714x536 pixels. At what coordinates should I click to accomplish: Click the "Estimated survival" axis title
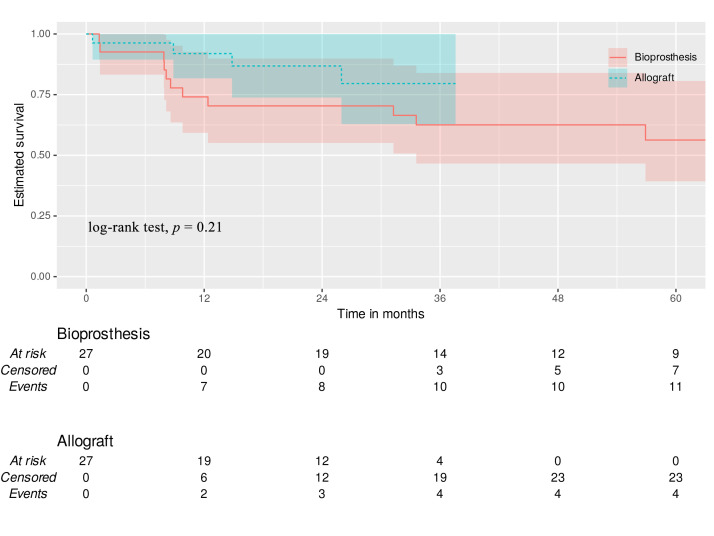coord(19,154)
